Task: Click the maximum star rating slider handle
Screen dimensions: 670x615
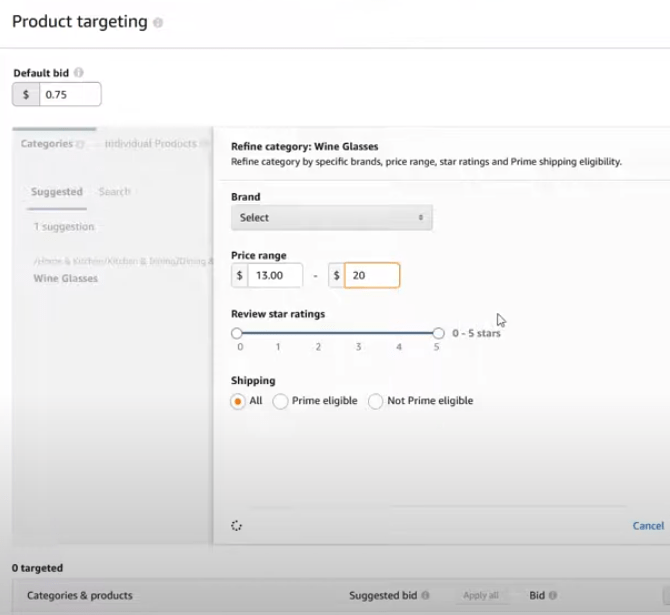Action: [438, 333]
